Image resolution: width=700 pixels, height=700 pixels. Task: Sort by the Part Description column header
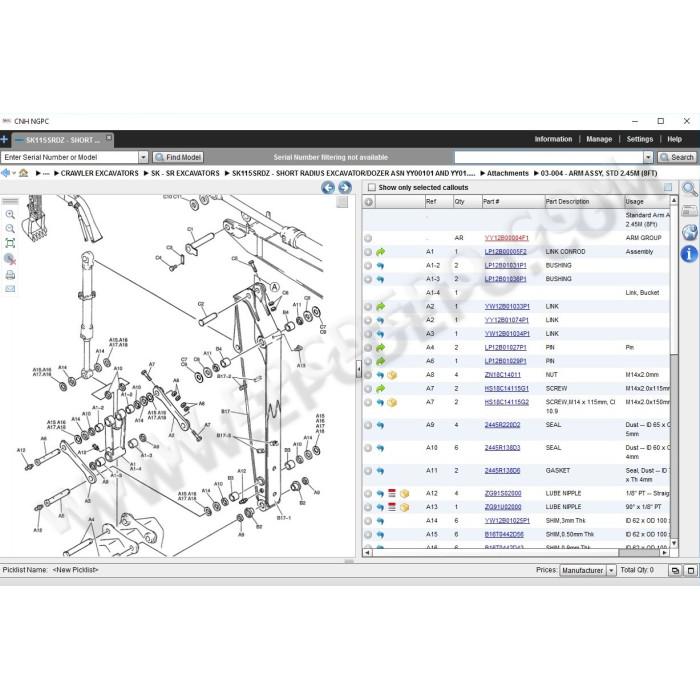point(584,202)
